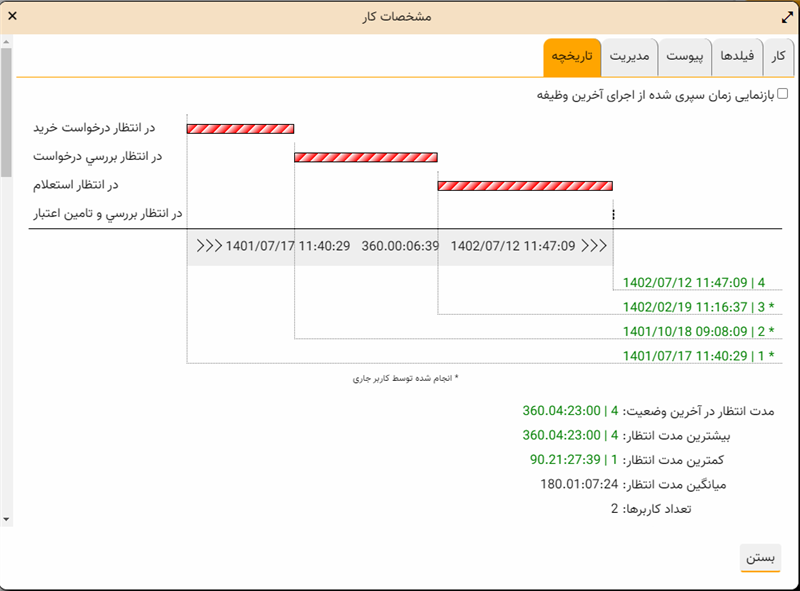
Task: Click the striped bar for در انتظار بررسي درخواست
Action: click(x=366, y=157)
